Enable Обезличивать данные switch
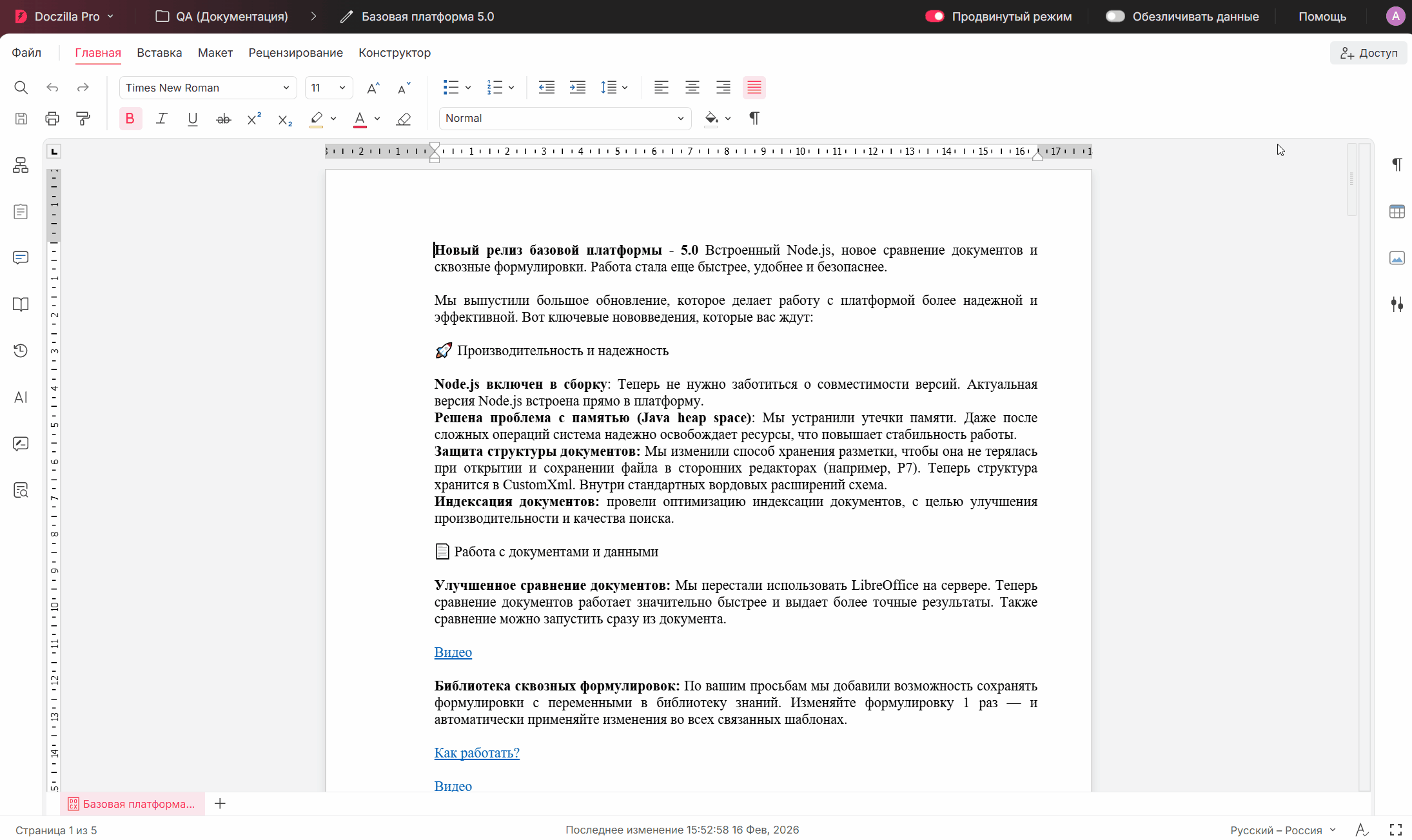This screenshot has width=1412, height=840. (1115, 16)
